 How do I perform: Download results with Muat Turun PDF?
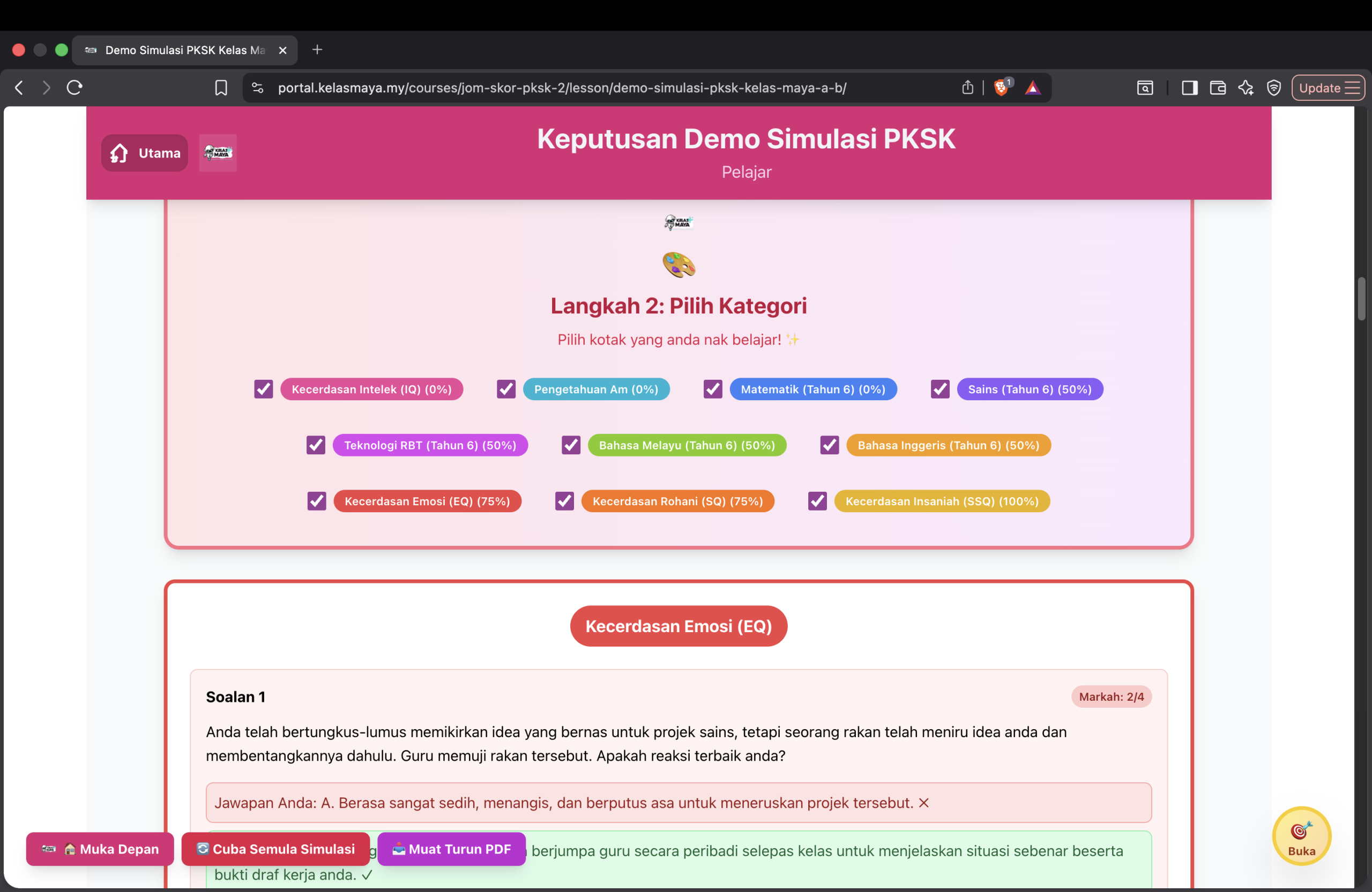[451, 848]
